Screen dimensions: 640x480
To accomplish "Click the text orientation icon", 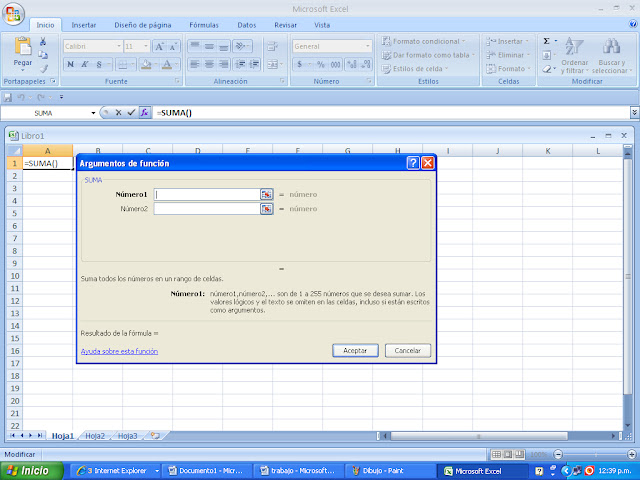I will [241, 46].
